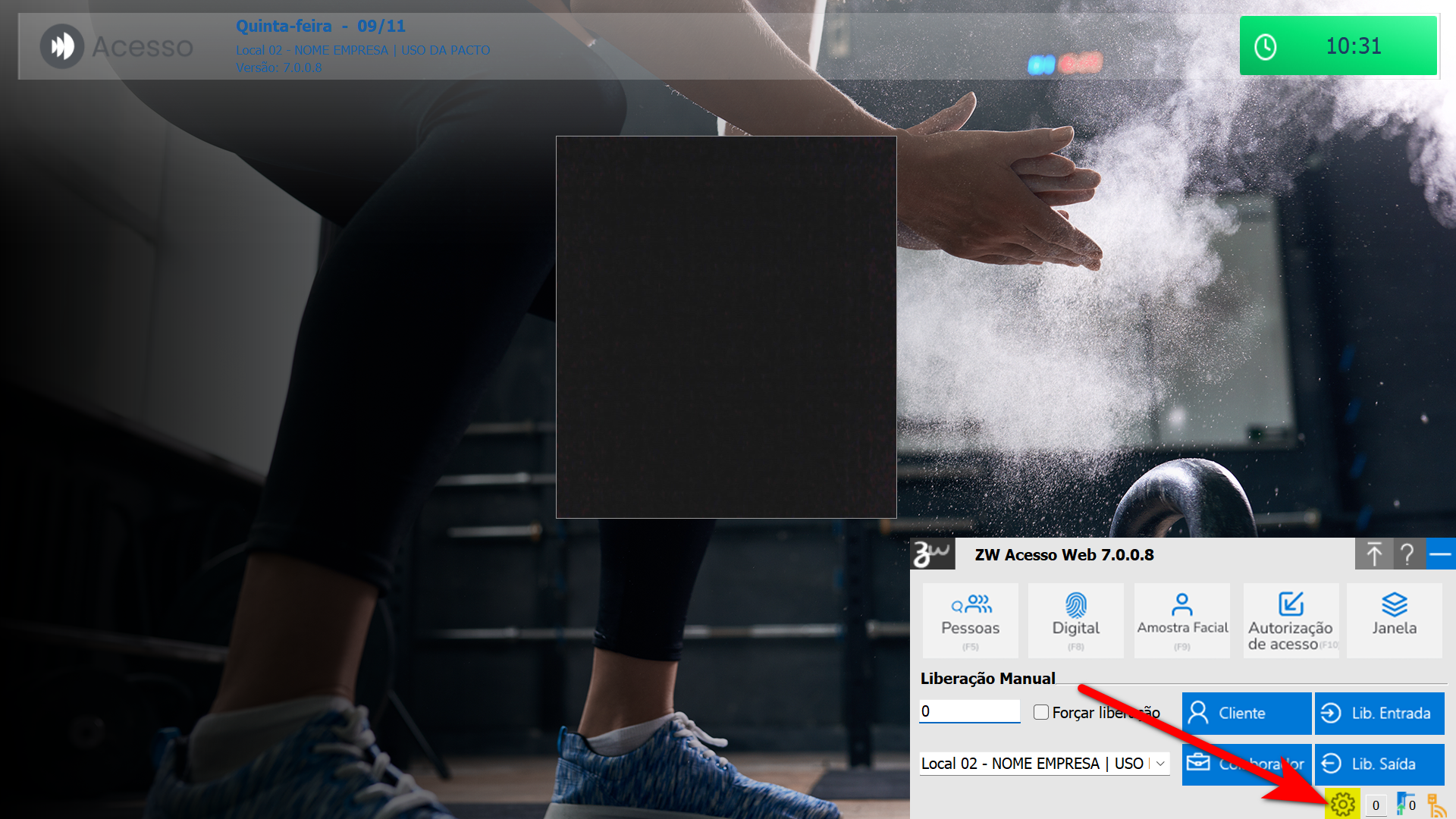Expand the Local 02 NOME EMPRESA dropdown
1456x819 pixels.
(1159, 764)
